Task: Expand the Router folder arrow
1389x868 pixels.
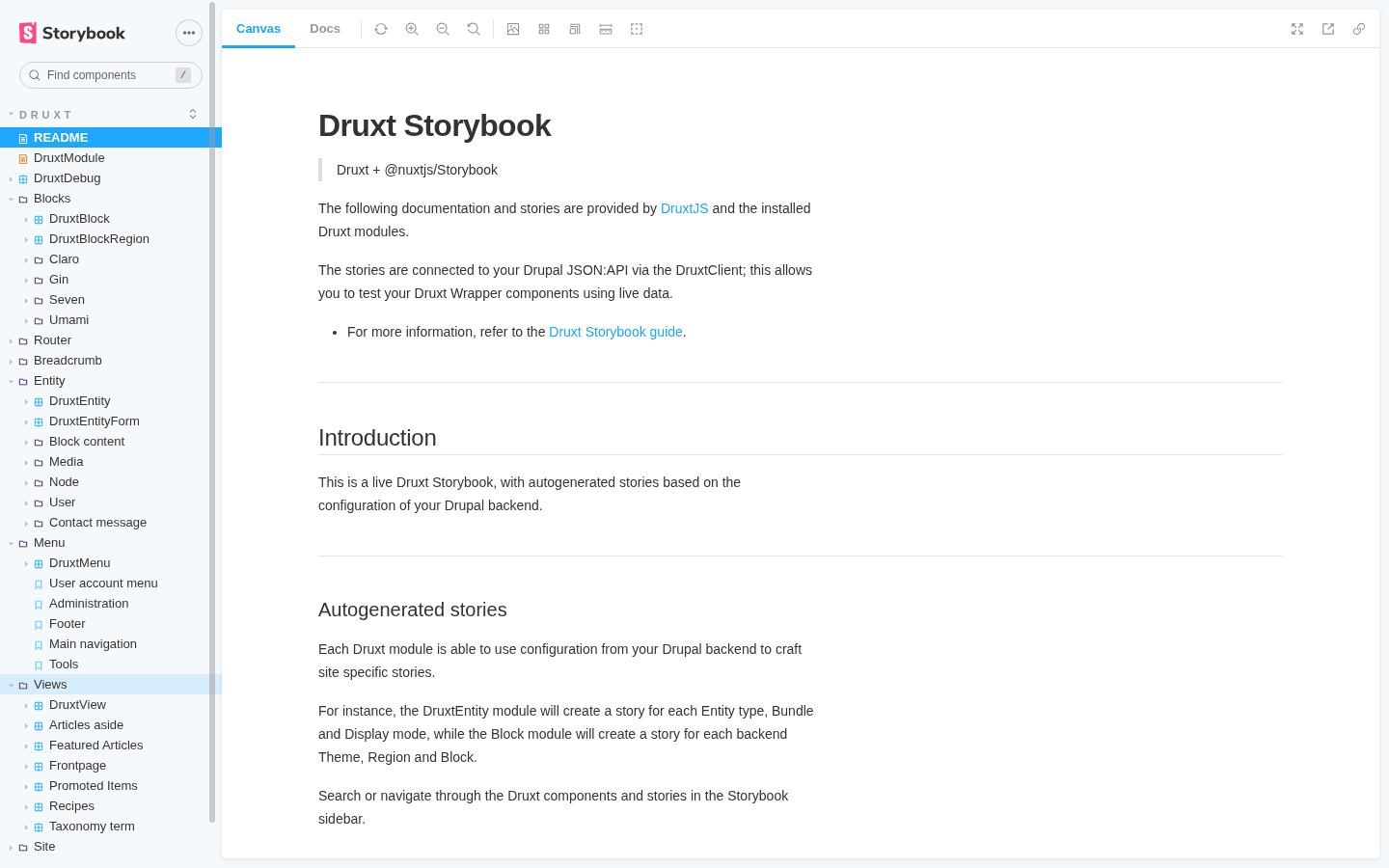Action: coord(11,341)
